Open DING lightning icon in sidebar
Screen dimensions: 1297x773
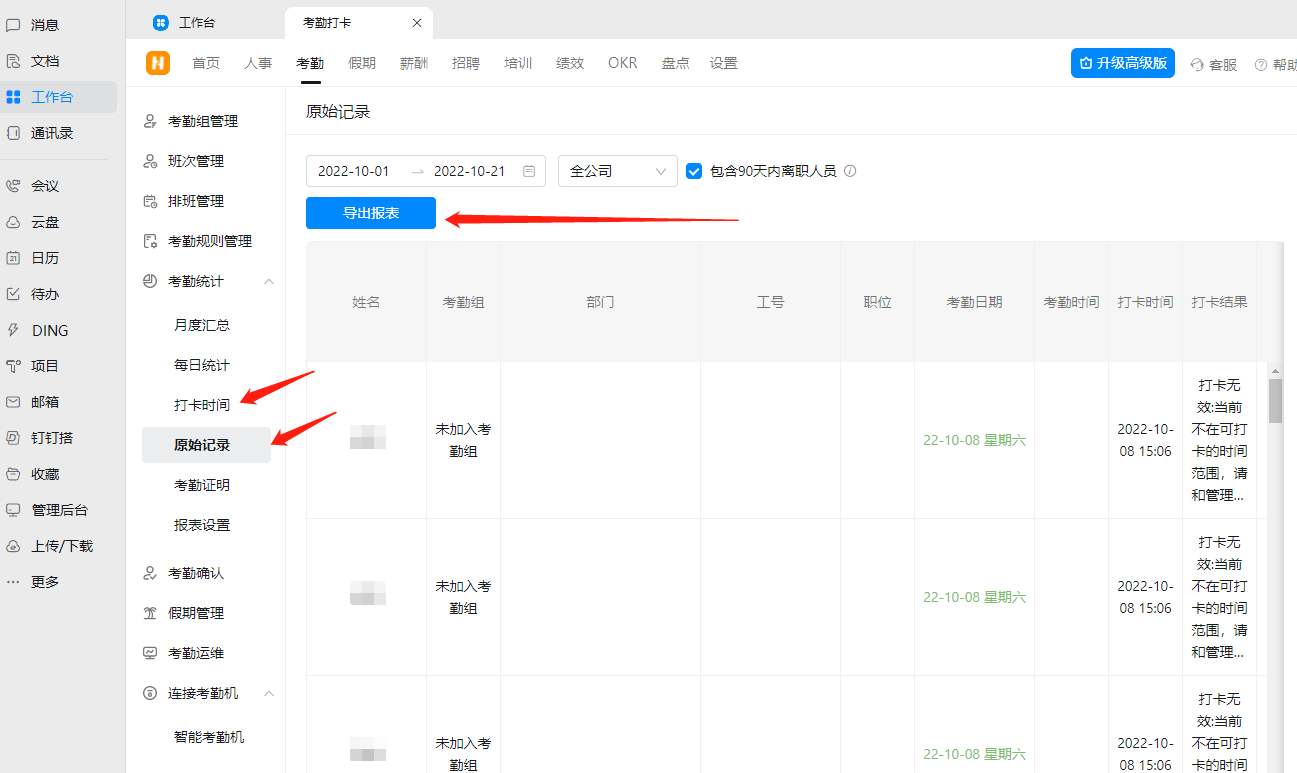[13, 330]
